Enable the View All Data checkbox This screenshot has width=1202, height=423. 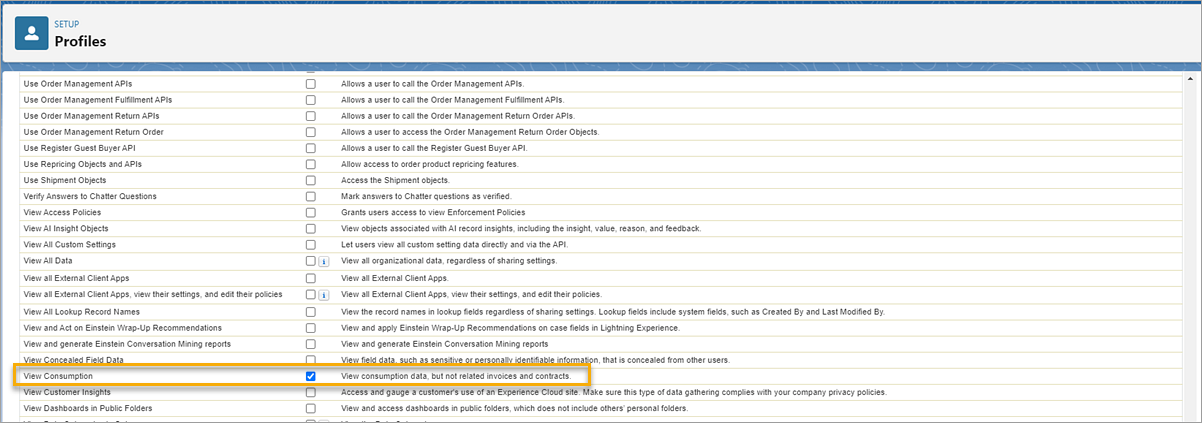pyautogui.click(x=310, y=261)
